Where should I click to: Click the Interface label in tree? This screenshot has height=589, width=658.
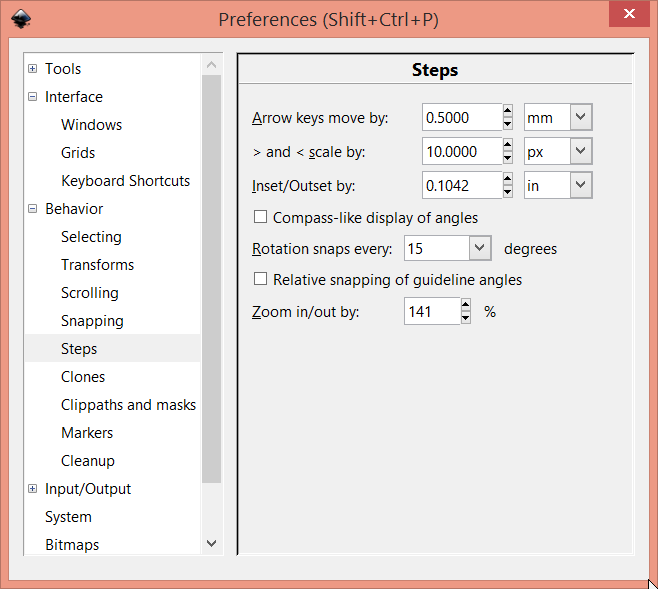point(74,97)
